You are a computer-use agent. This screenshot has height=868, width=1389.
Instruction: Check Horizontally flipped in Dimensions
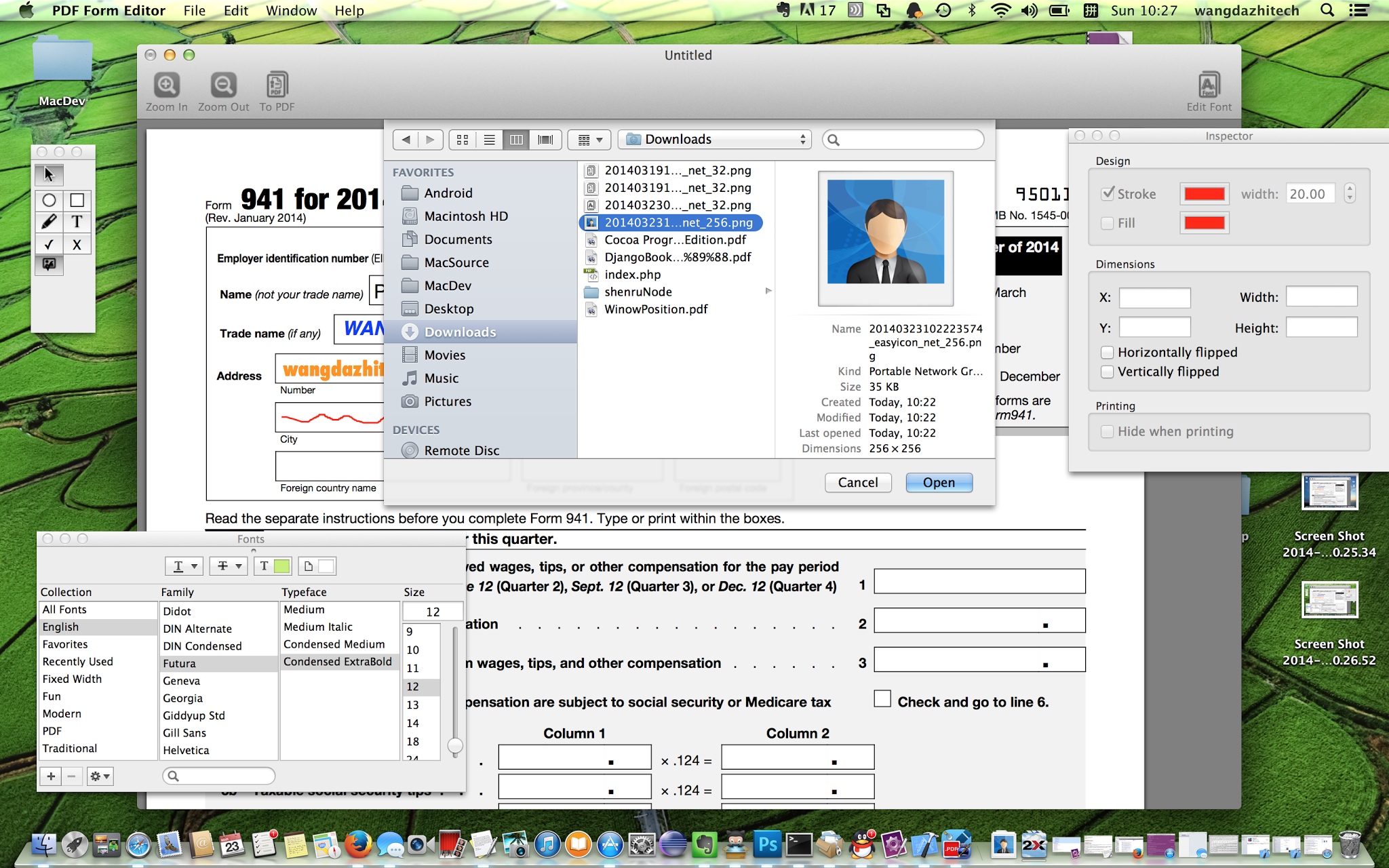tap(1108, 352)
